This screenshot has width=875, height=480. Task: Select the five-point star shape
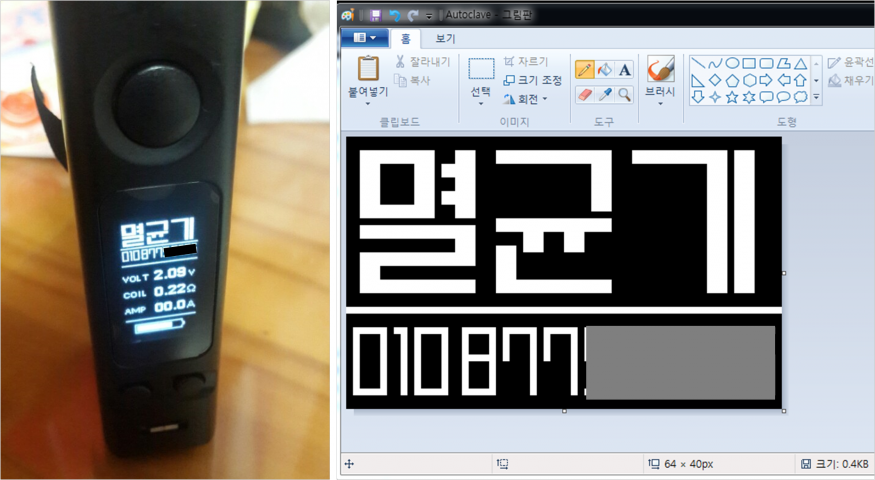coord(731,97)
